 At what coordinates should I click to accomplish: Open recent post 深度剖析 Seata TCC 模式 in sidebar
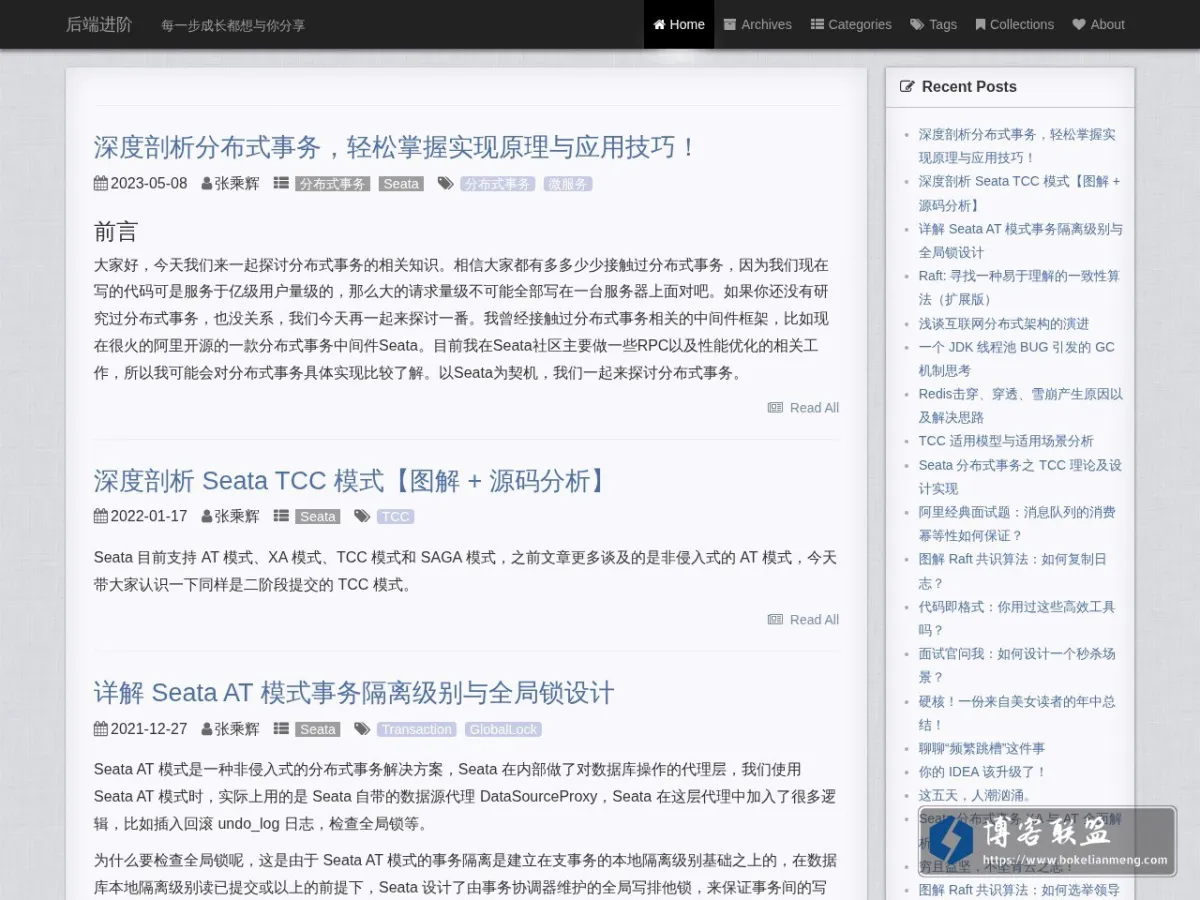pyautogui.click(x=1019, y=193)
